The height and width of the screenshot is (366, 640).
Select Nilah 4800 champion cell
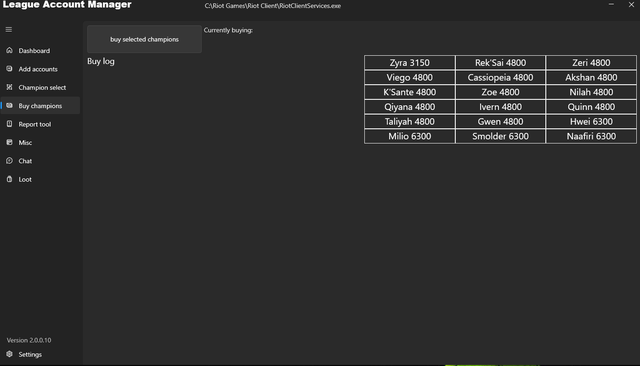(591, 92)
